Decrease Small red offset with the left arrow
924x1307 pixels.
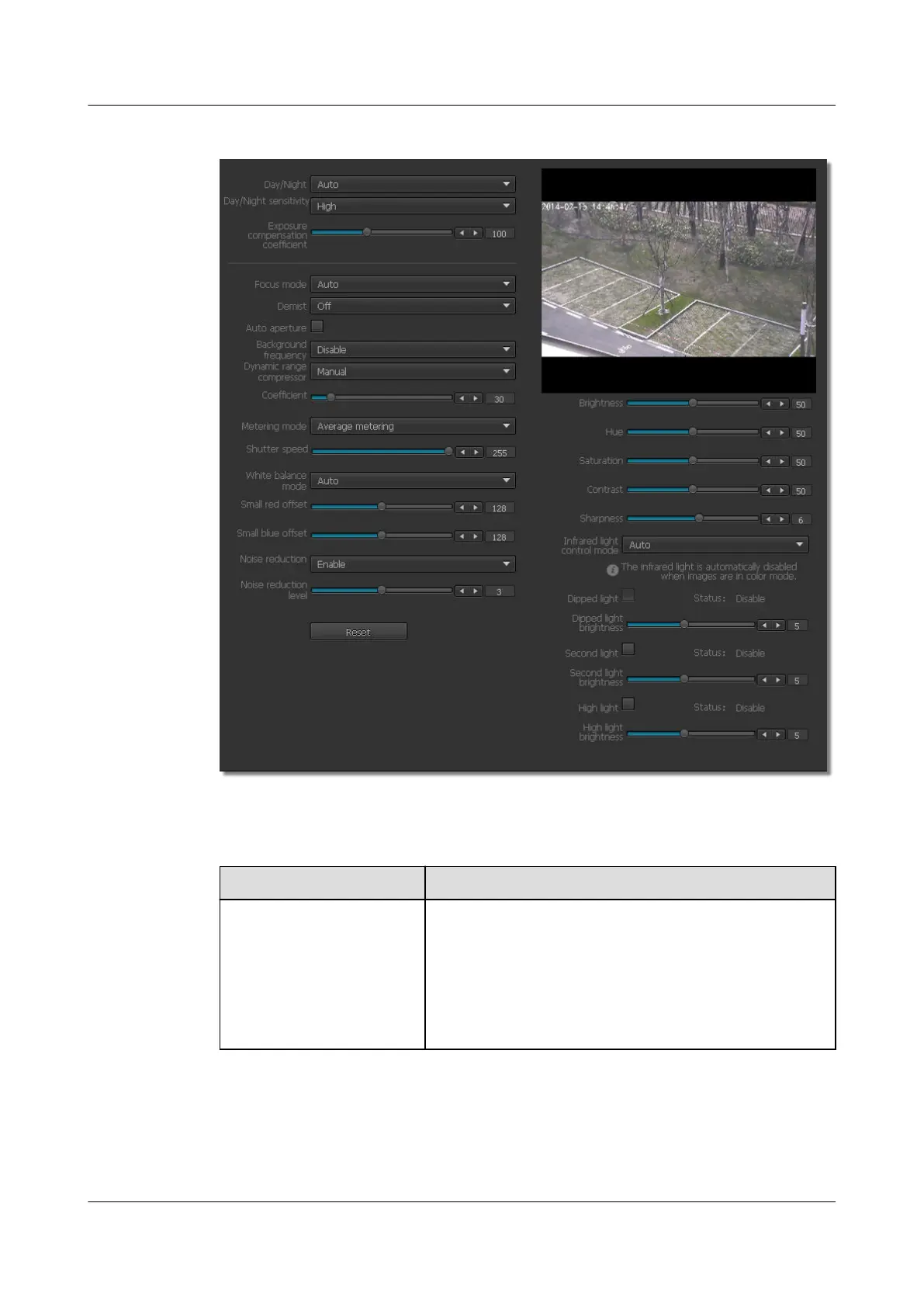462,508
